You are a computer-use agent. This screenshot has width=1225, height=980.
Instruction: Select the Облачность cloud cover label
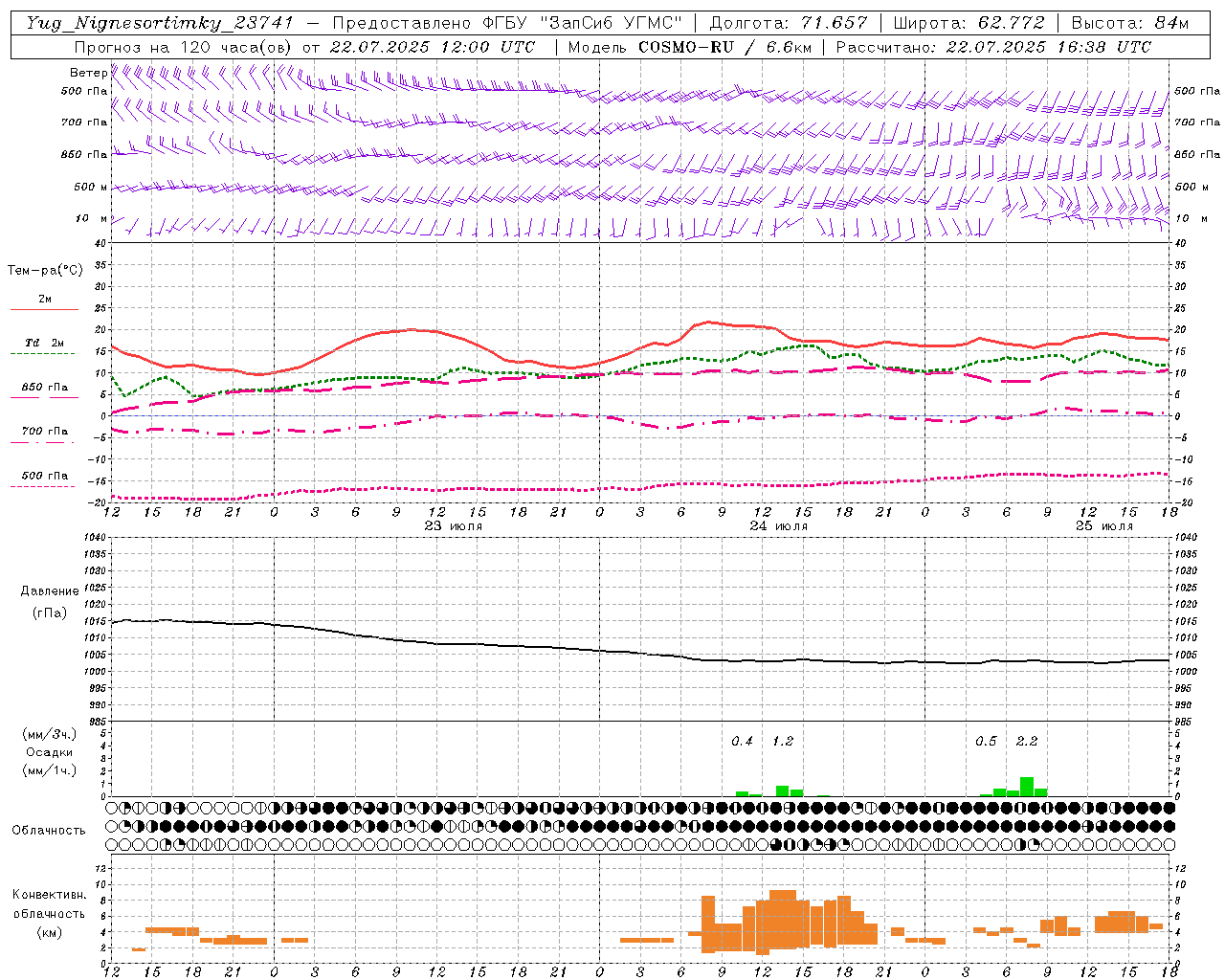tap(49, 831)
